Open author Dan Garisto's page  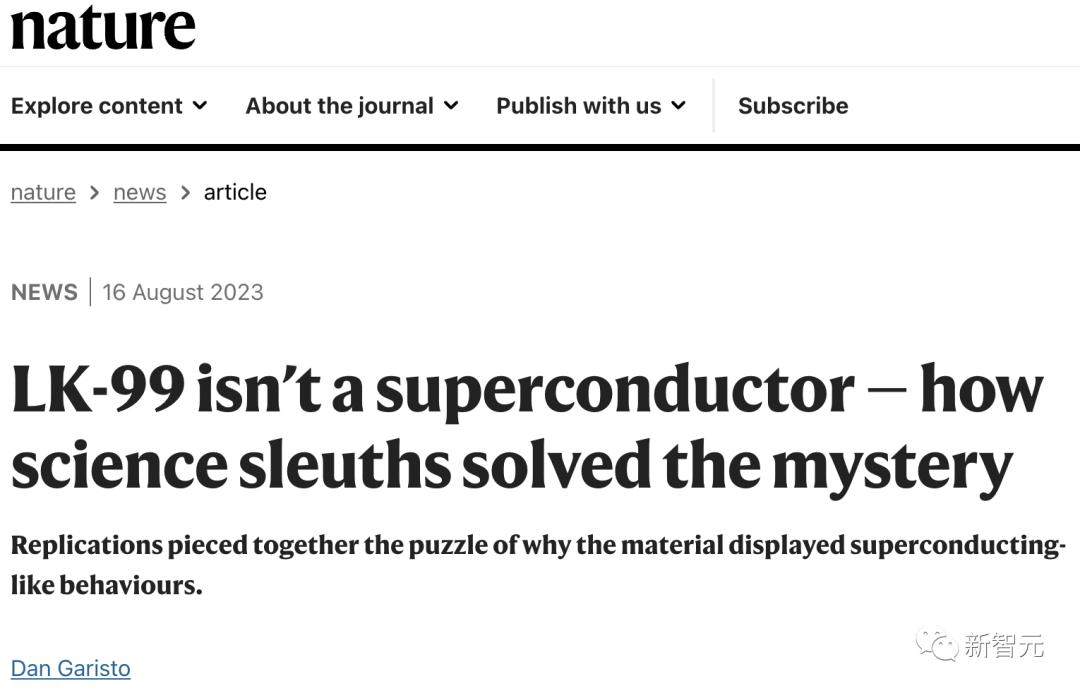tap(71, 668)
